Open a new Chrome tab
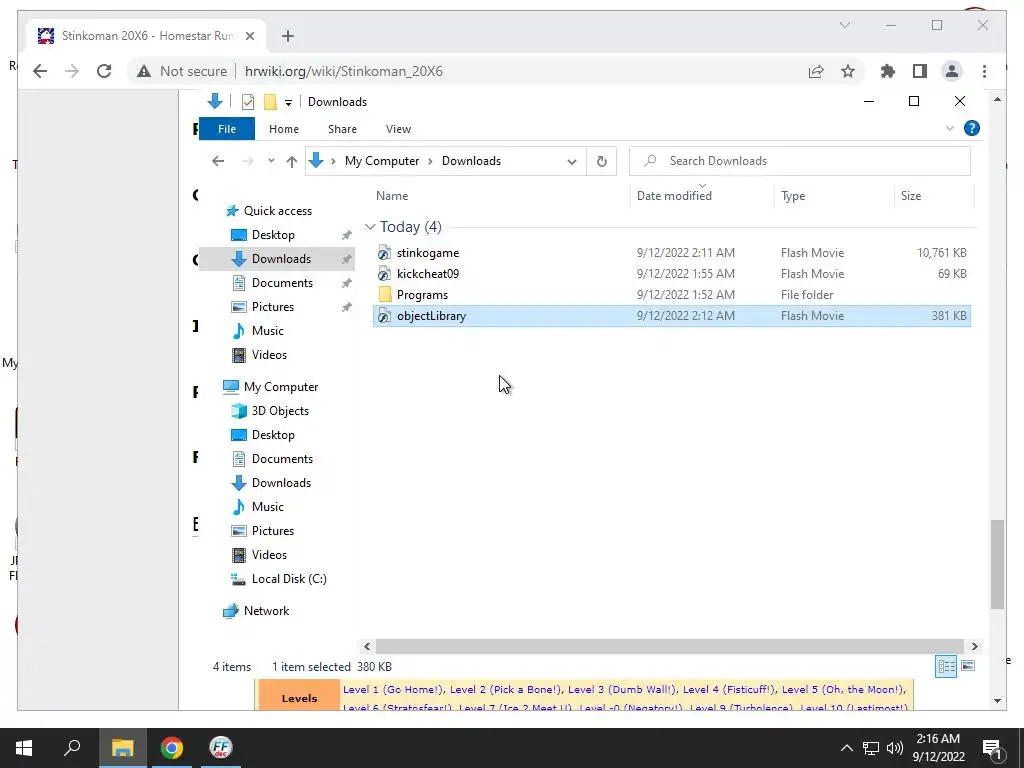Viewport: 1024px width, 768px height. coord(288,36)
